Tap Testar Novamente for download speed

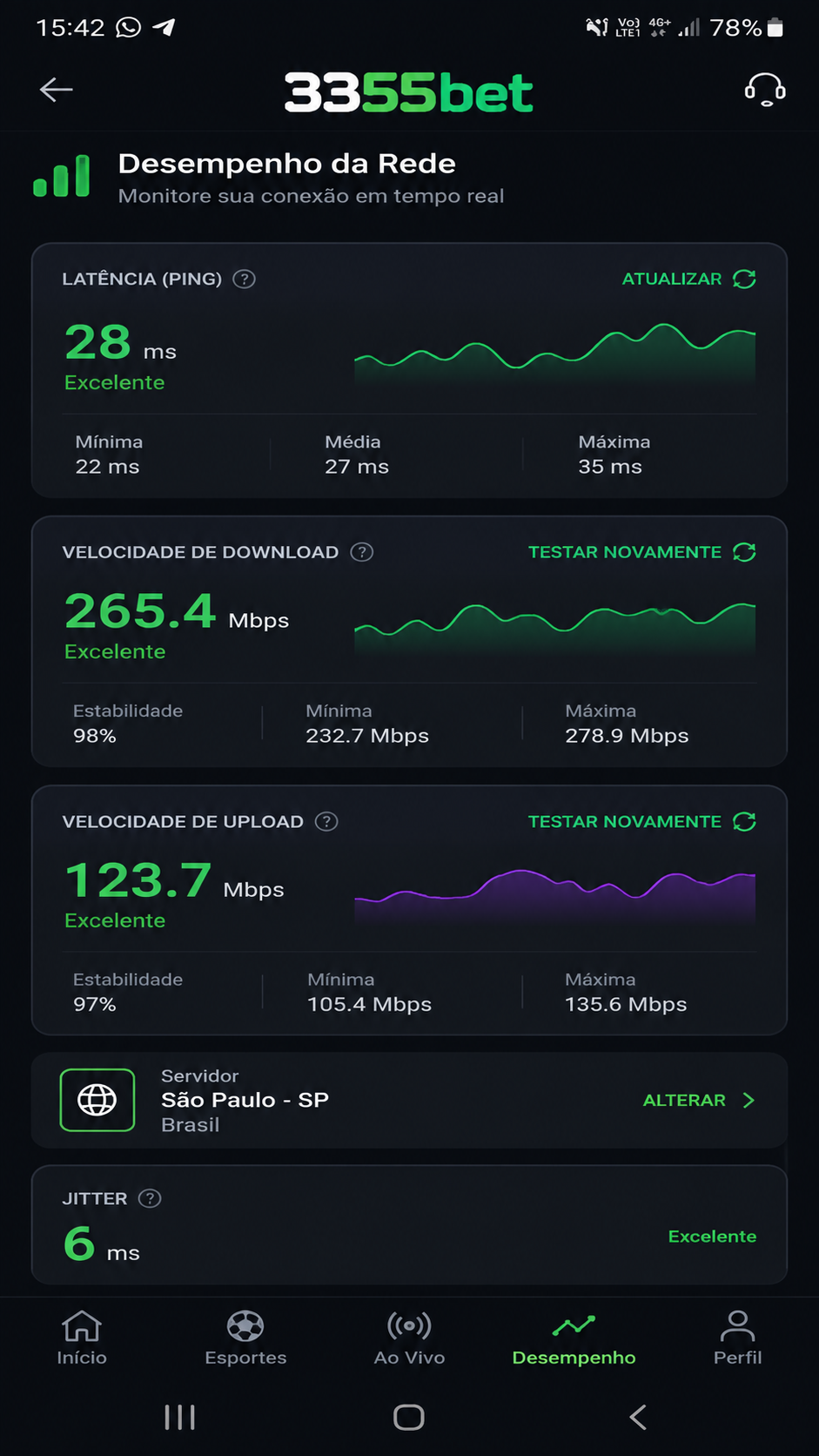[x=625, y=552]
